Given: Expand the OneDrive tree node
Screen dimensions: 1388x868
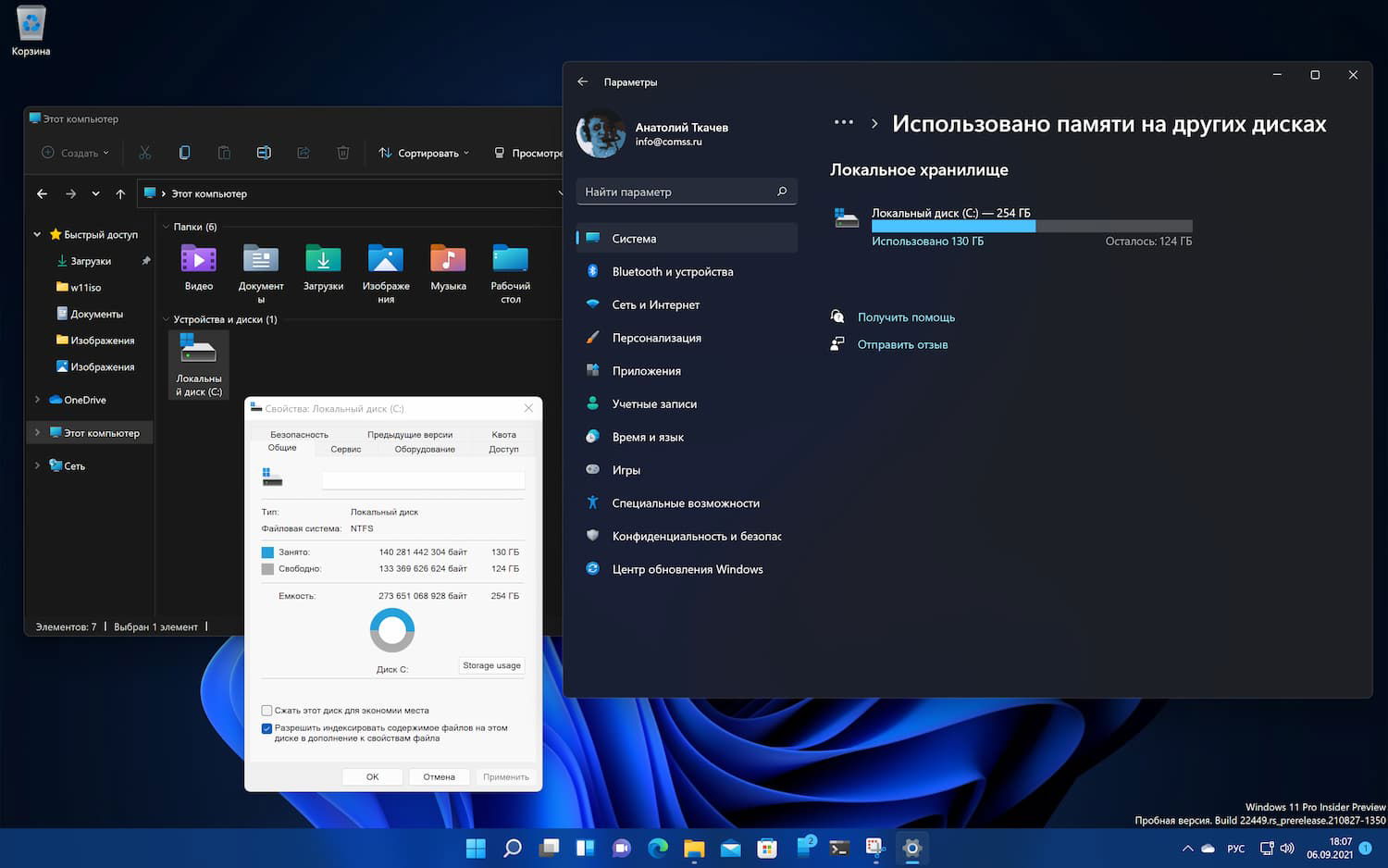Looking at the screenshot, I should point(37,400).
